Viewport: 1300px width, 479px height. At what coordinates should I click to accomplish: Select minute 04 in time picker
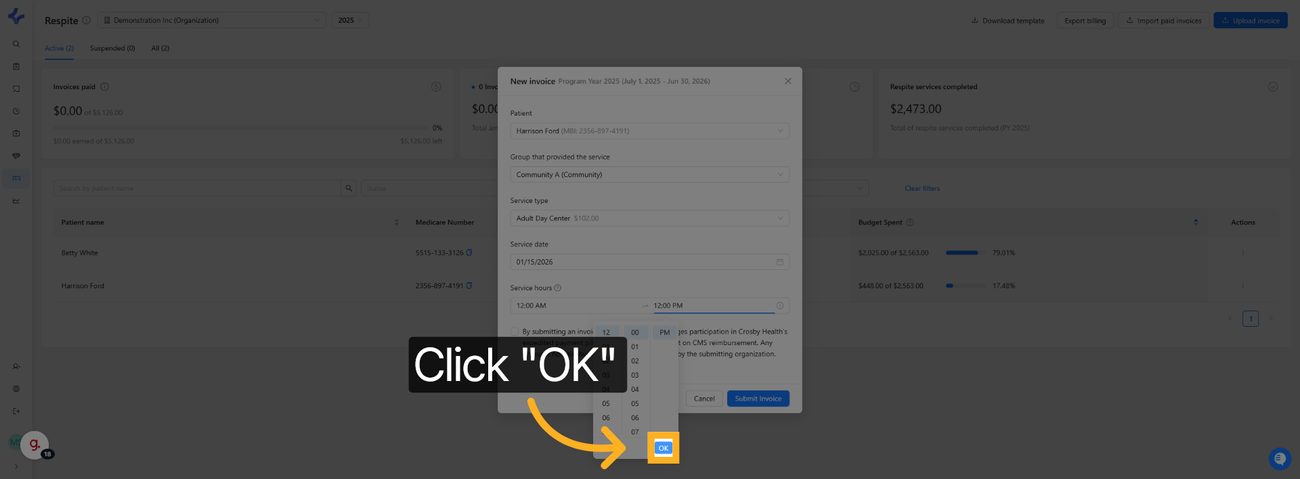tap(635, 390)
